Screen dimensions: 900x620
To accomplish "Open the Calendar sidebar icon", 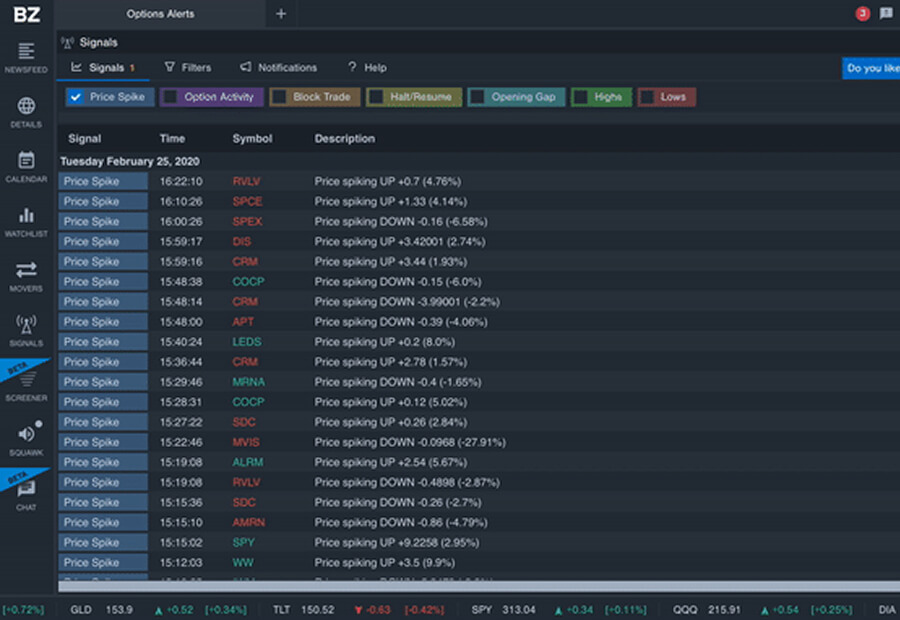I will [x=26, y=161].
